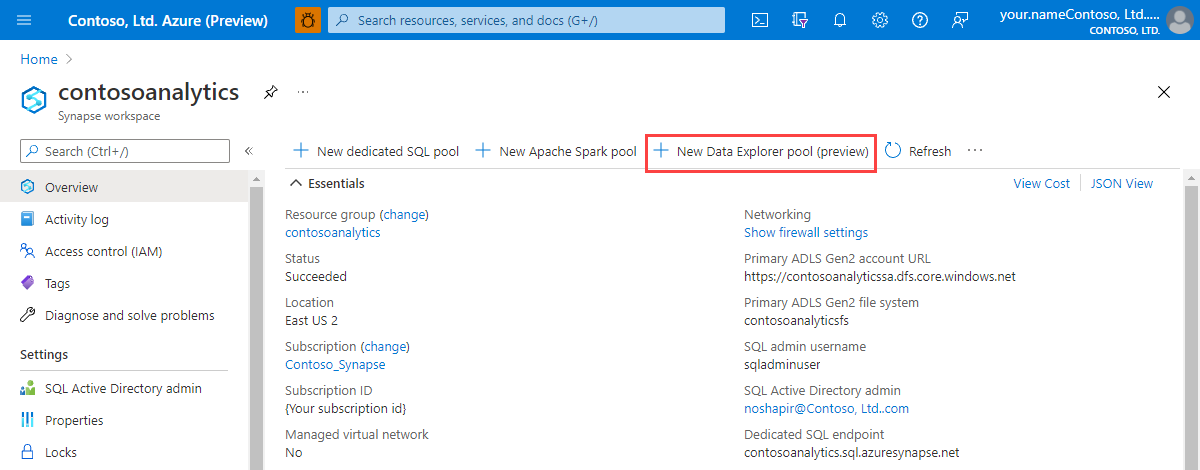Click New Data Explorer pool (preview)

click(761, 152)
